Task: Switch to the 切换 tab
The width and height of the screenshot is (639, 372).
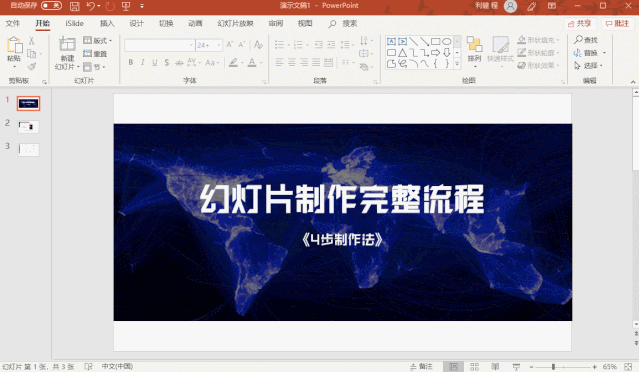Action: pos(166,24)
